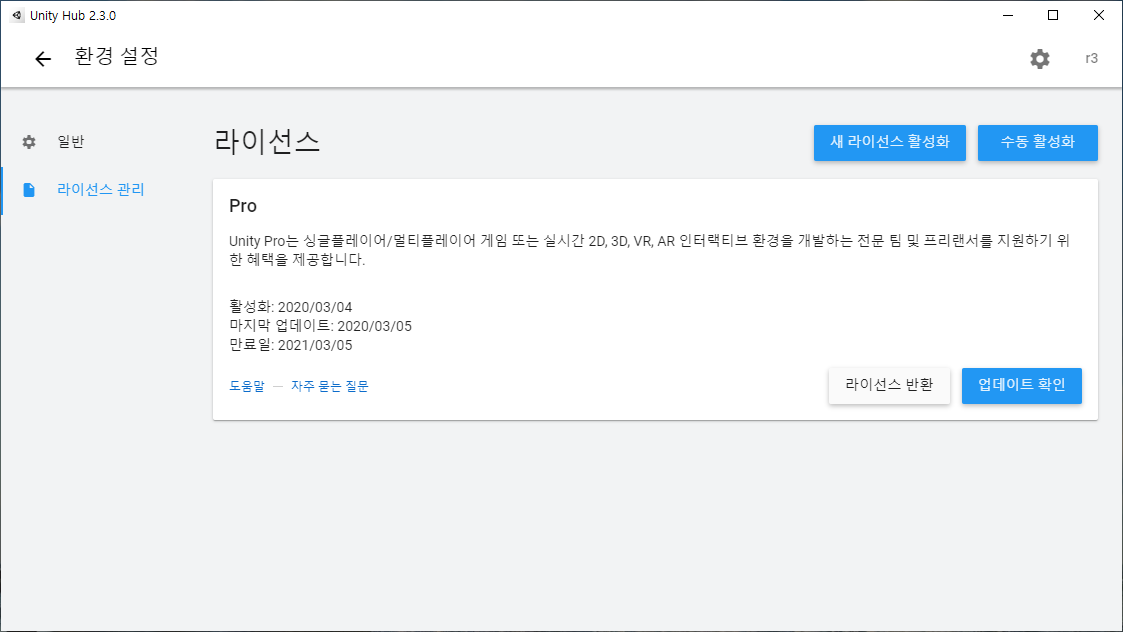The height and width of the screenshot is (632, 1123).
Task: Maximize the Unity Hub window
Action: pos(1053,15)
